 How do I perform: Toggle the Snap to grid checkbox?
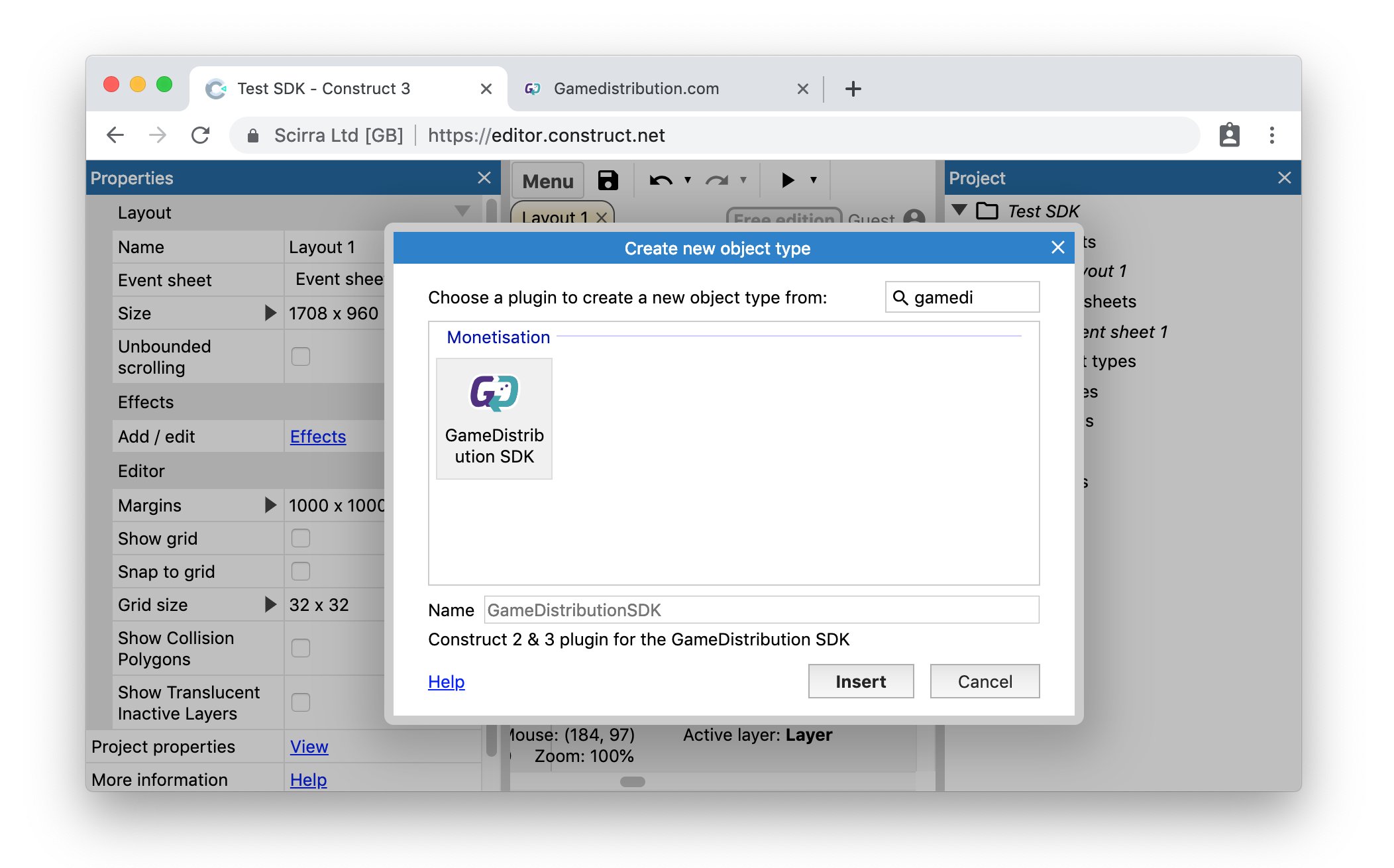[301, 571]
